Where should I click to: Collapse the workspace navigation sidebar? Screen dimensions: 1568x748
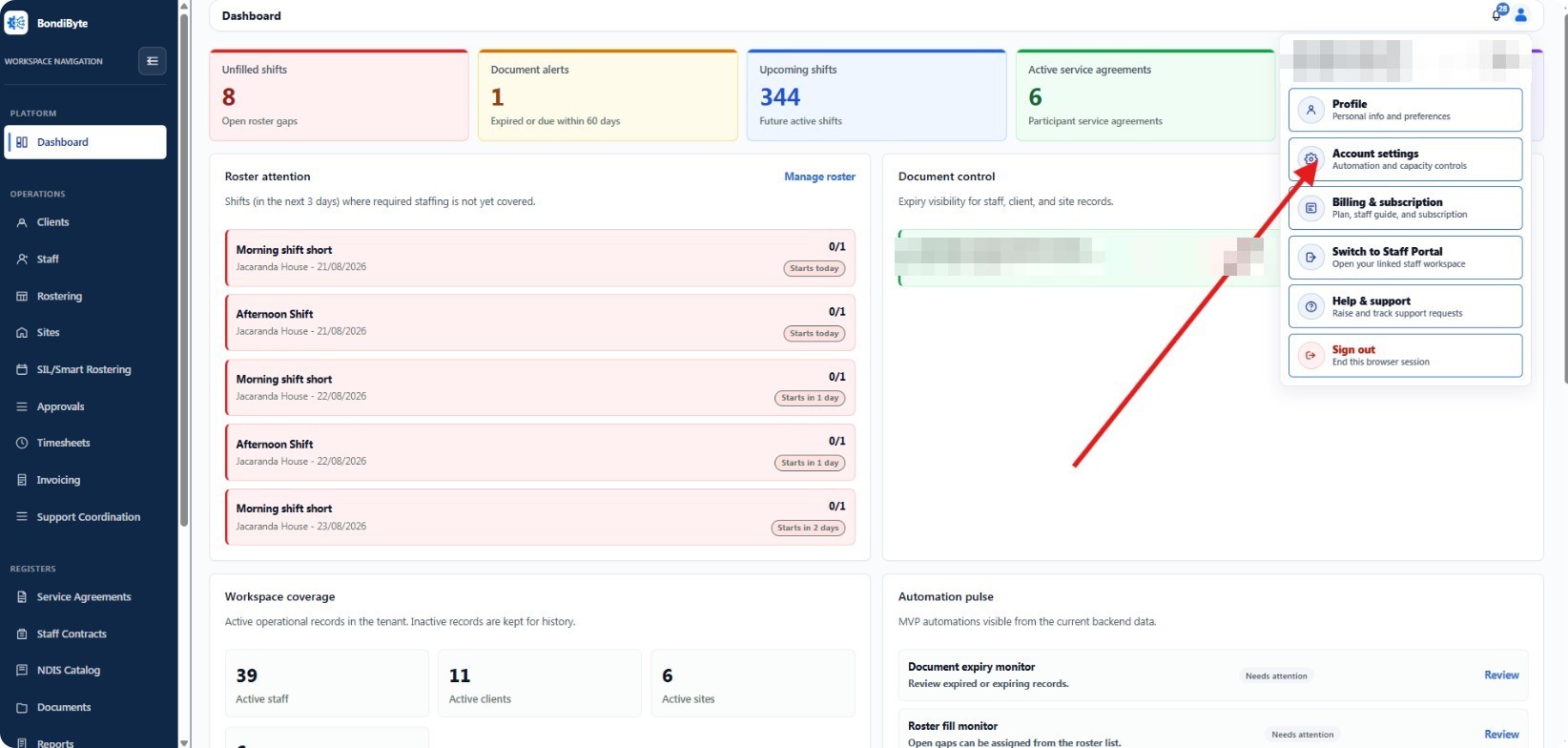[152, 61]
